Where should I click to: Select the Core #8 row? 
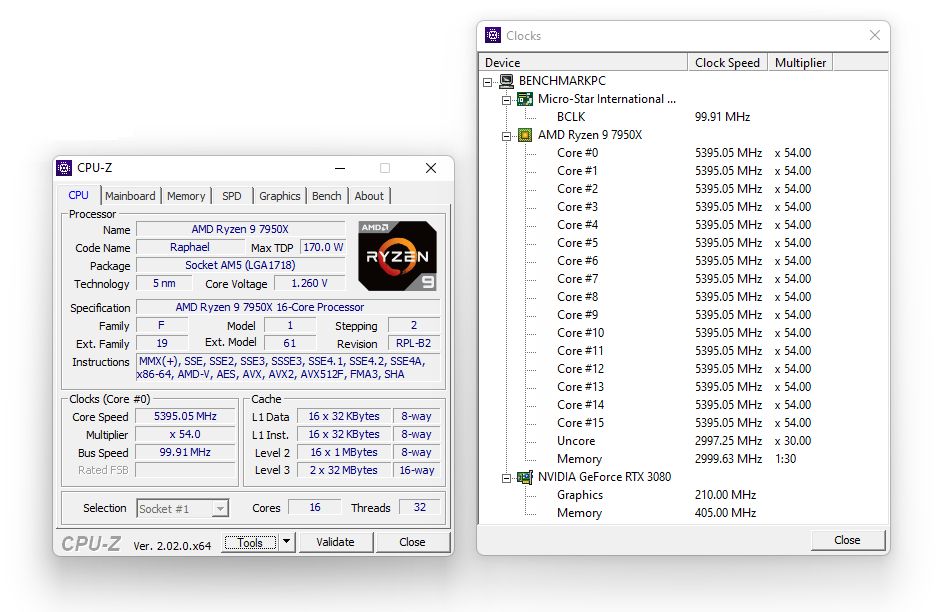pyautogui.click(x=683, y=297)
